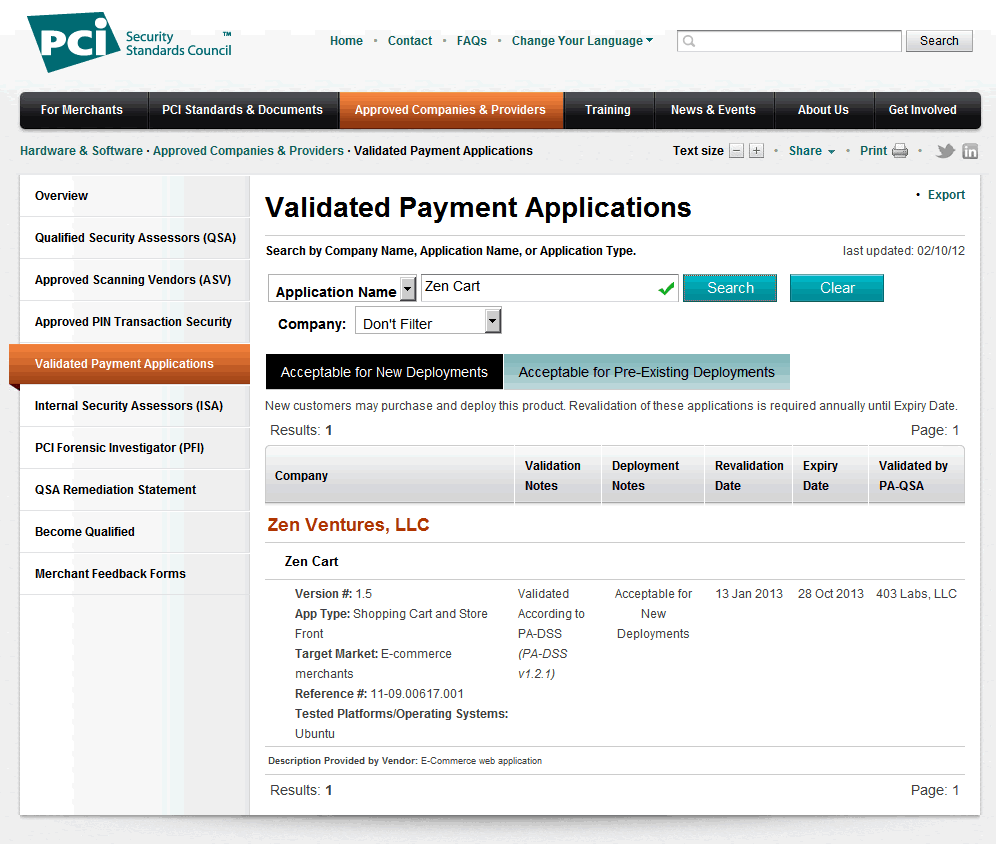This screenshot has height=844, width=996.
Task: Select the Acceptable for New Deployments tab
Action: [x=384, y=372]
